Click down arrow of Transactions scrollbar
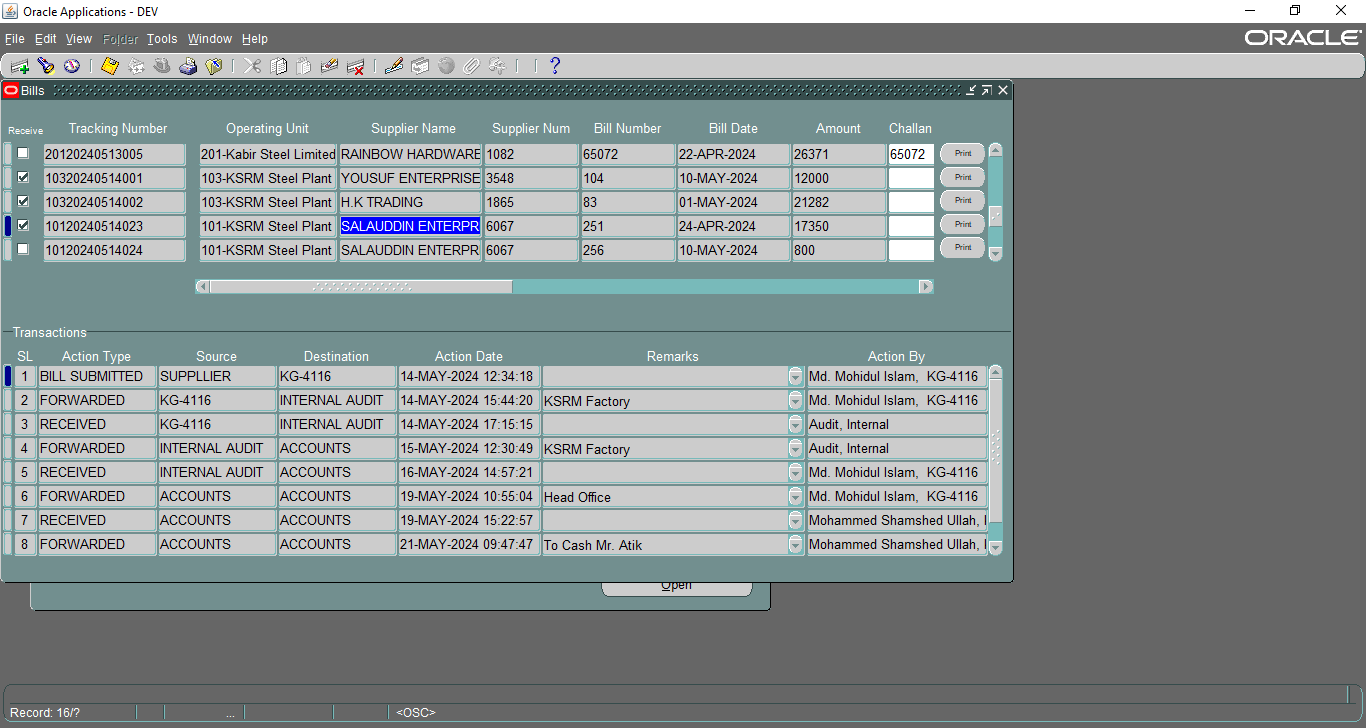1366x728 pixels. [995, 548]
